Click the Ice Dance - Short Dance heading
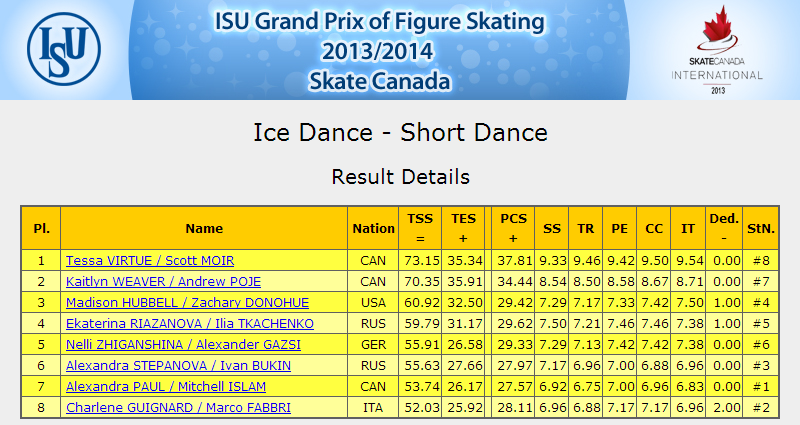The width and height of the screenshot is (800, 425). tap(401, 133)
